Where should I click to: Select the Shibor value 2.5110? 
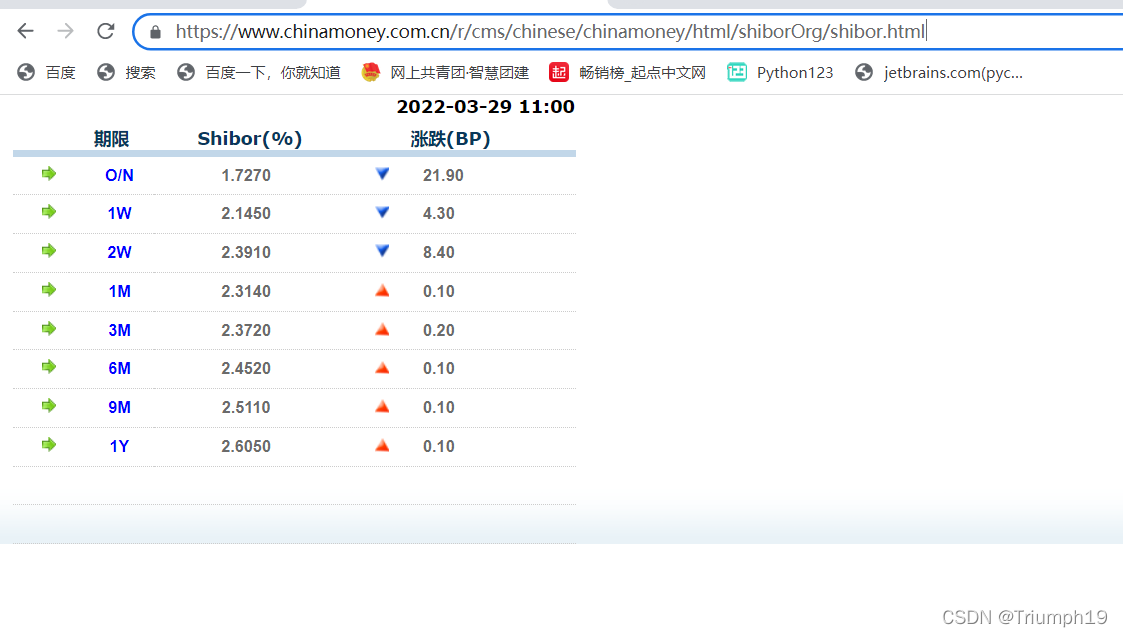click(x=246, y=407)
